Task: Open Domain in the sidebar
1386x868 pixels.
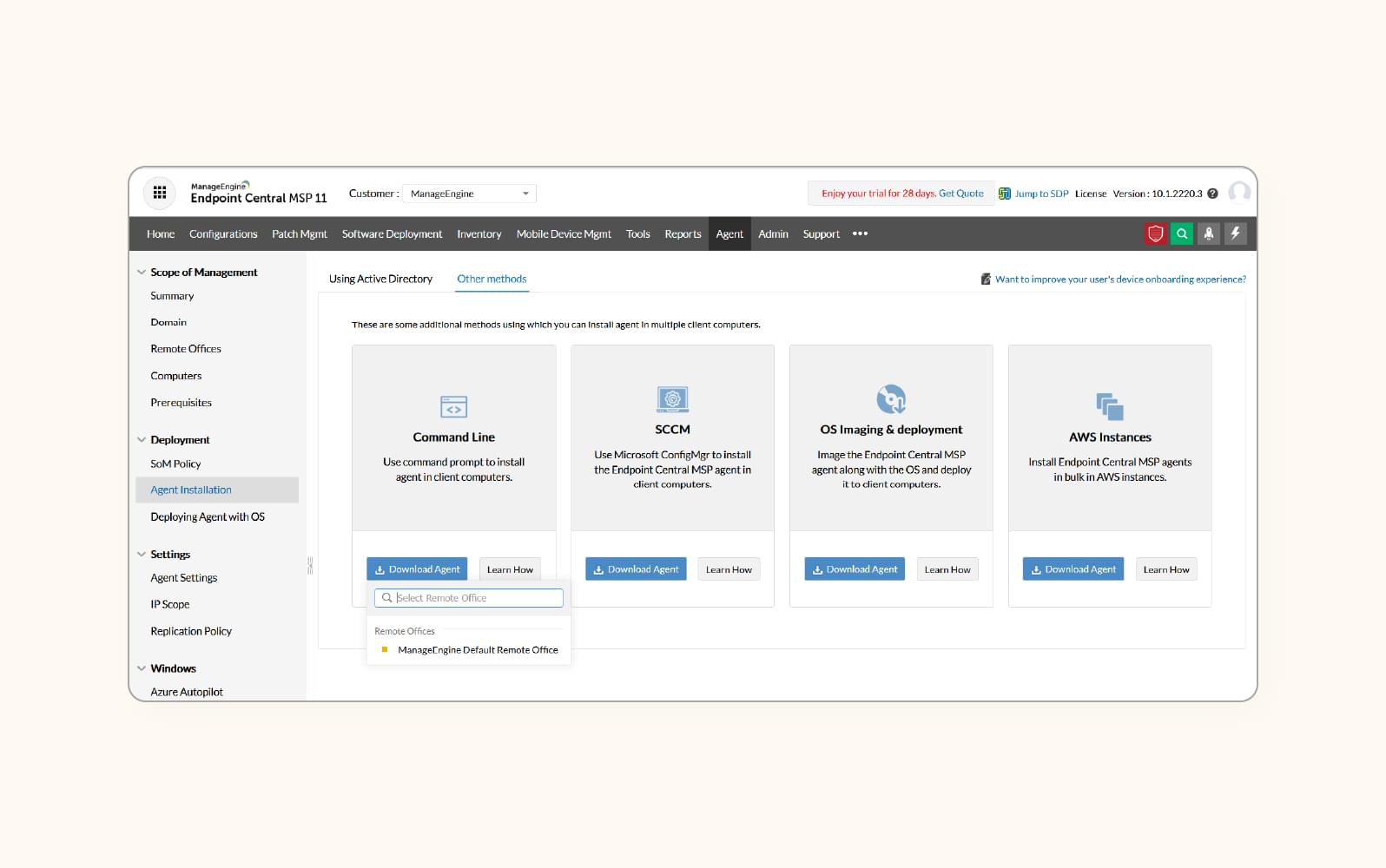Action: pos(168,322)
